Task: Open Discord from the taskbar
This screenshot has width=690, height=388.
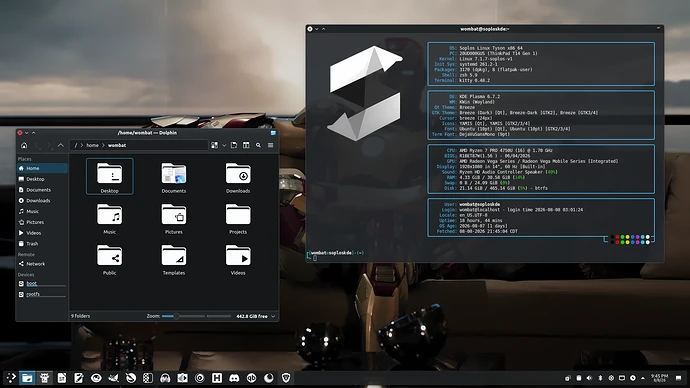Action: point(234,377)
